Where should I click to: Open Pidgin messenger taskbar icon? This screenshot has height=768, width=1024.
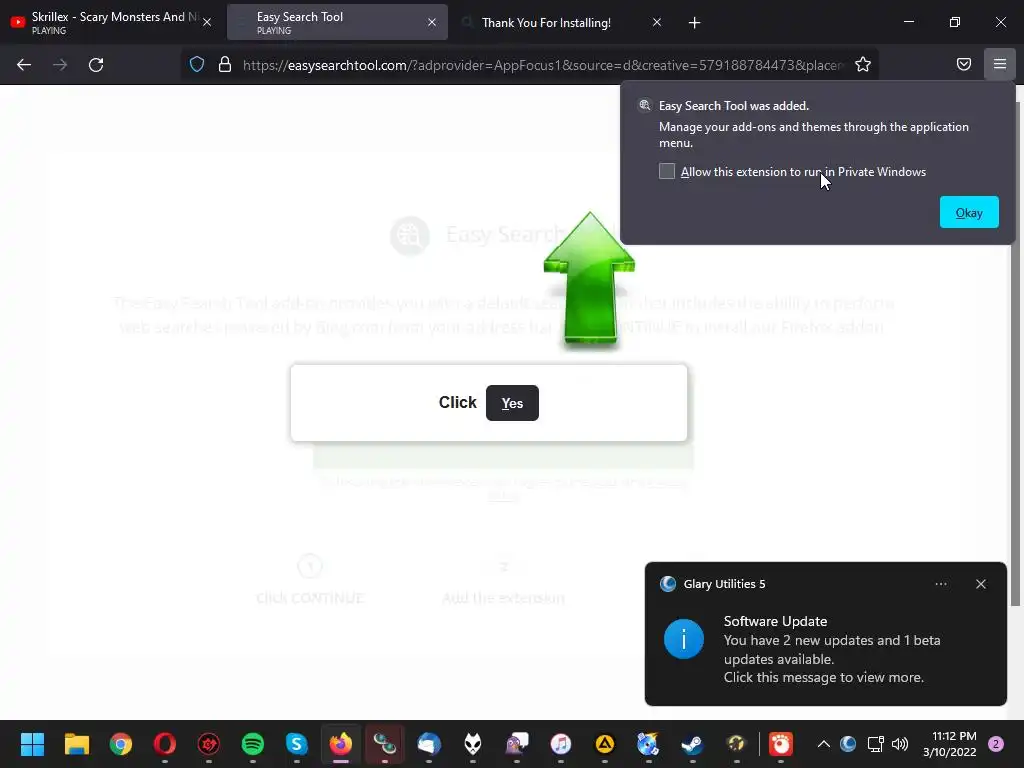(x=517, y=744)
